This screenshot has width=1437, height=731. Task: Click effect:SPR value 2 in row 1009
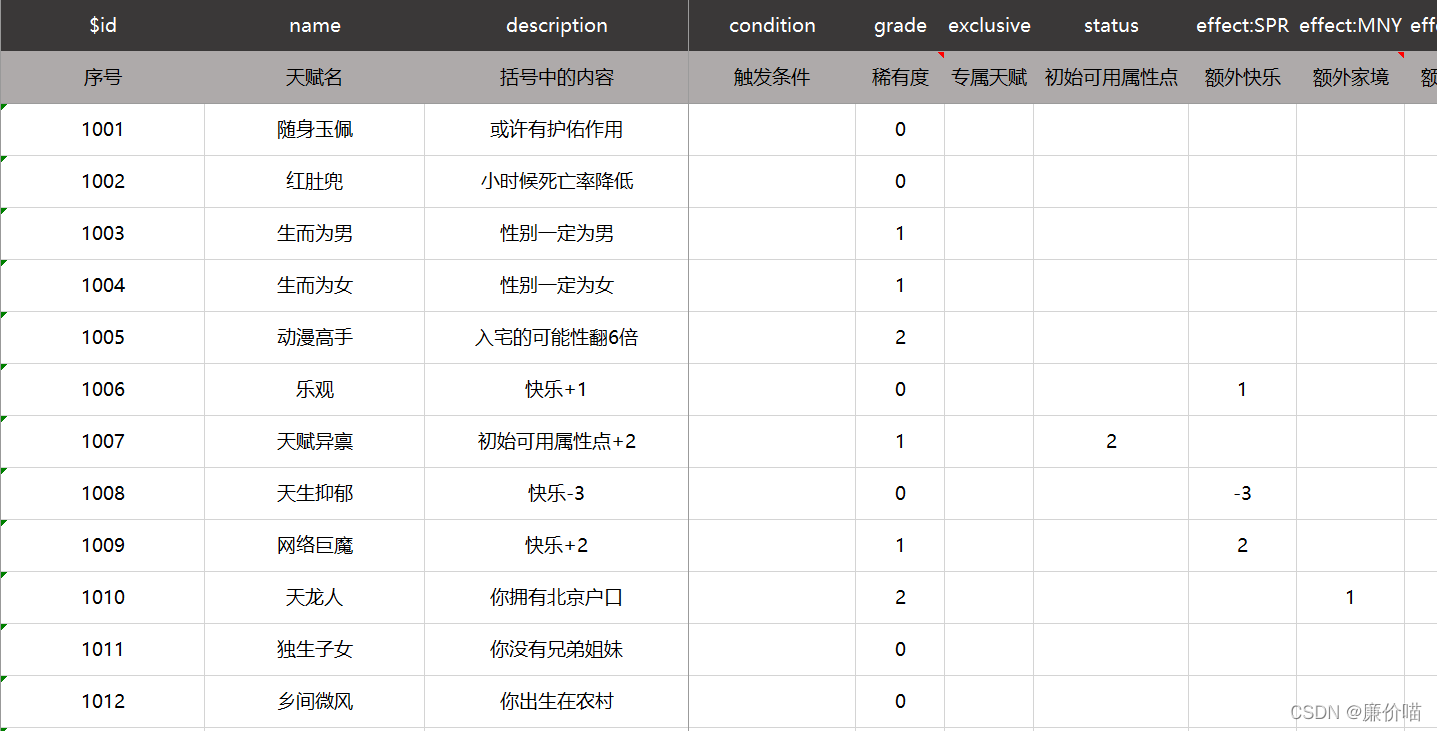(x=1242, y=545)
